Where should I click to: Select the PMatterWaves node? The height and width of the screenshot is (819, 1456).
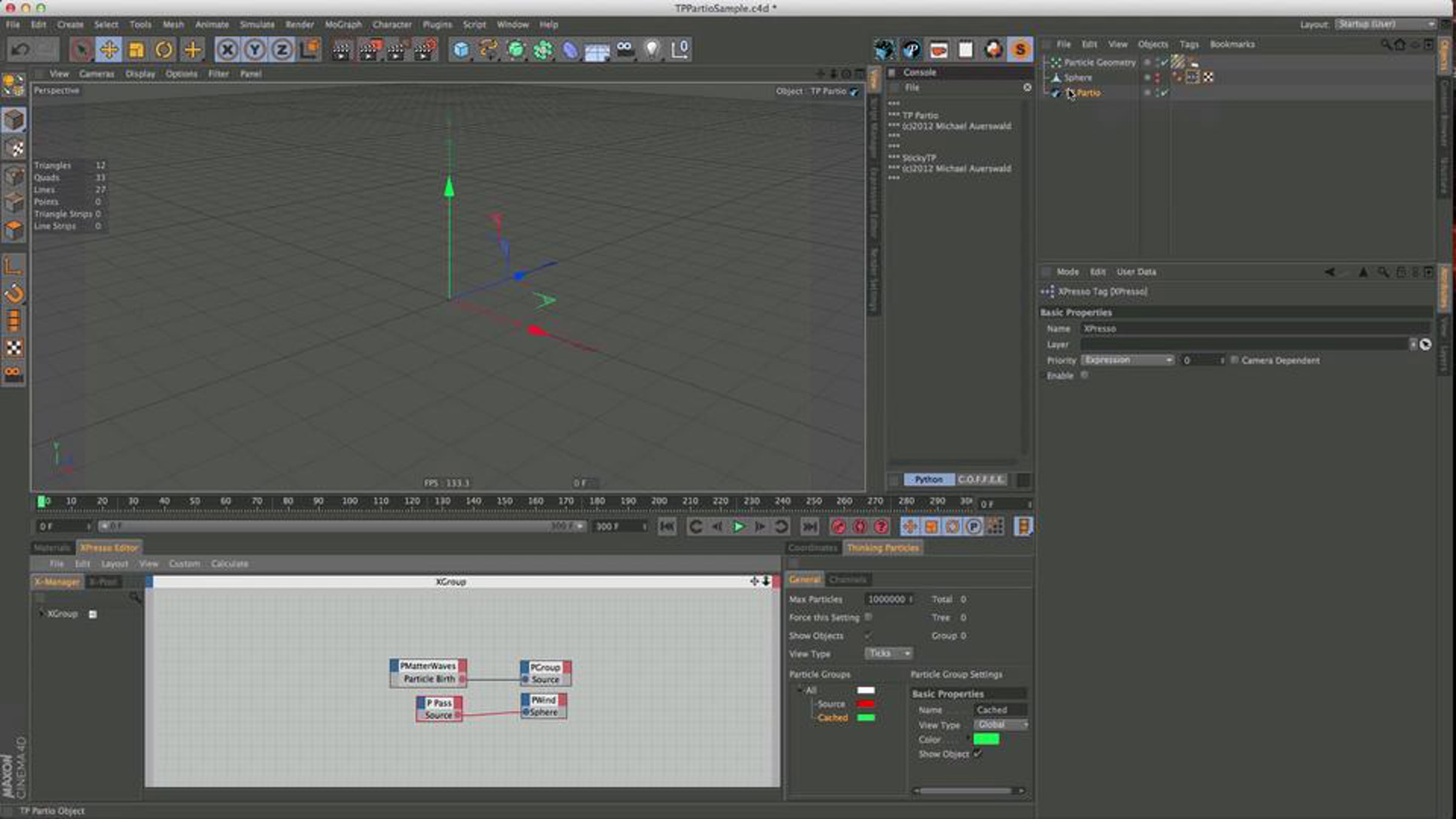pos(428,666)
